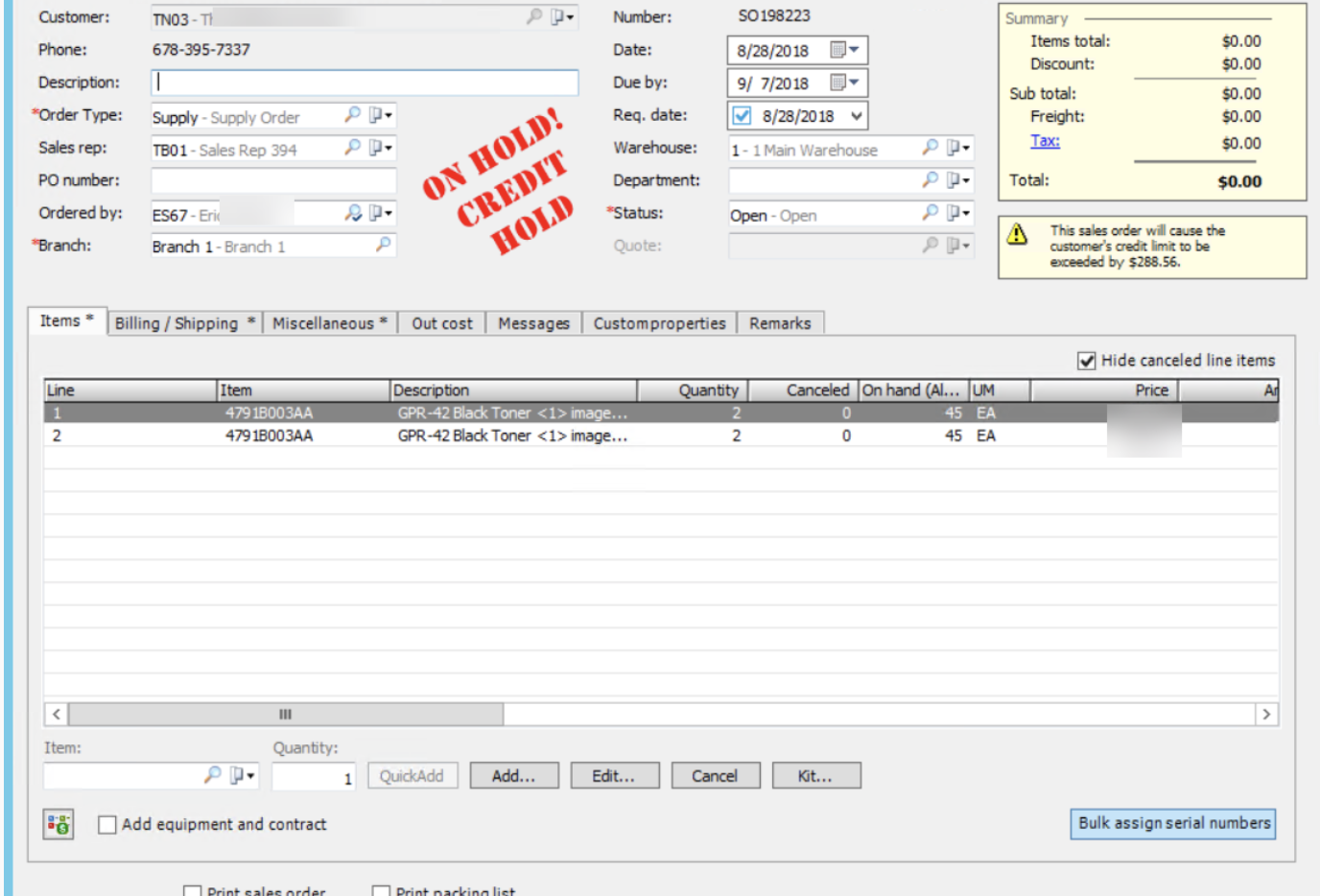Viewport: 1320px width, 896px height.
Task: Click equipment and contract icon button
Action: tap(59, 824)
